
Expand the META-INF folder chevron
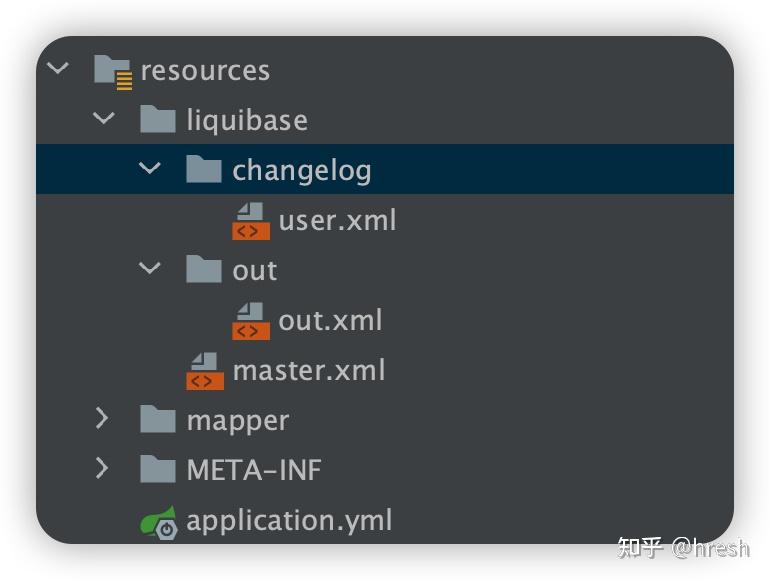point(102,469)
